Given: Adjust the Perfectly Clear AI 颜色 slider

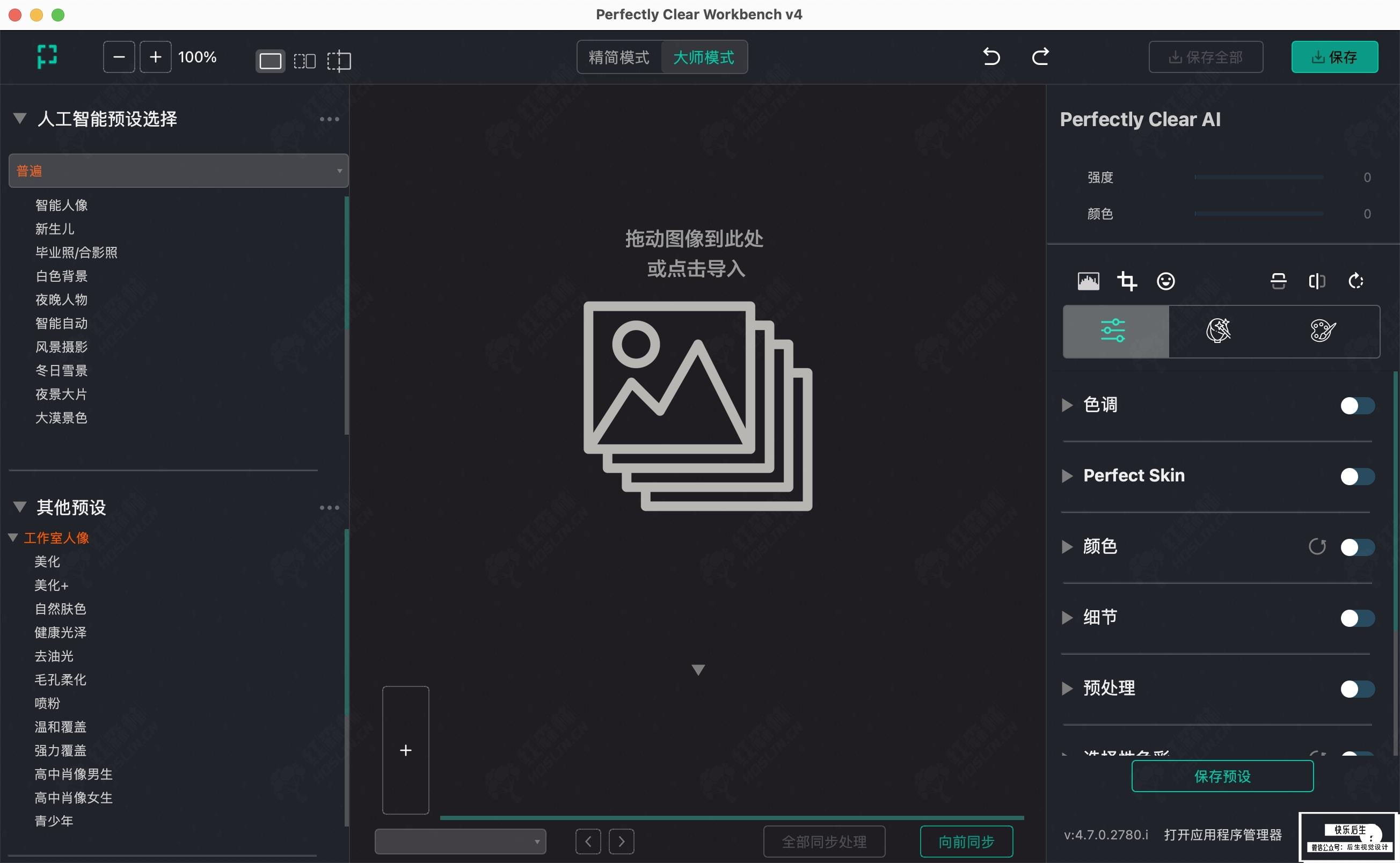Looking at the screenshot, I should click(x=1258, y=214).
